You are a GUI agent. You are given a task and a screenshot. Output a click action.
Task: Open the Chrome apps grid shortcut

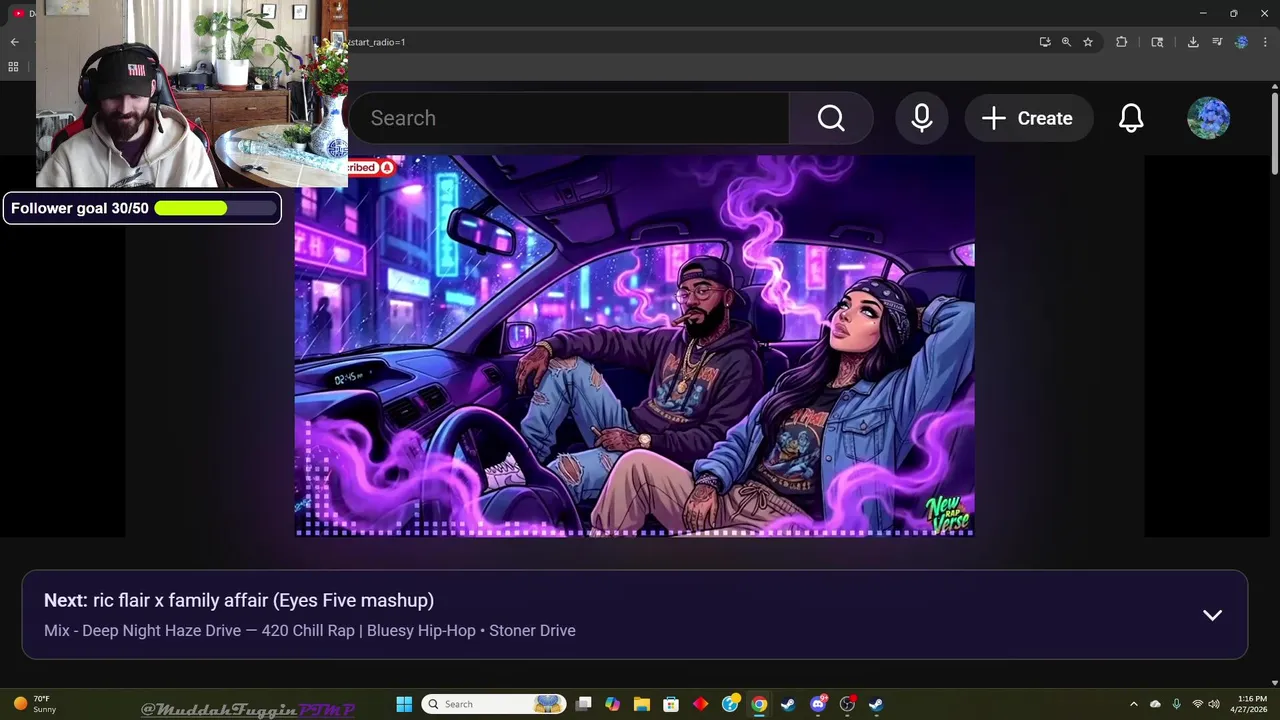pos(13,67)
